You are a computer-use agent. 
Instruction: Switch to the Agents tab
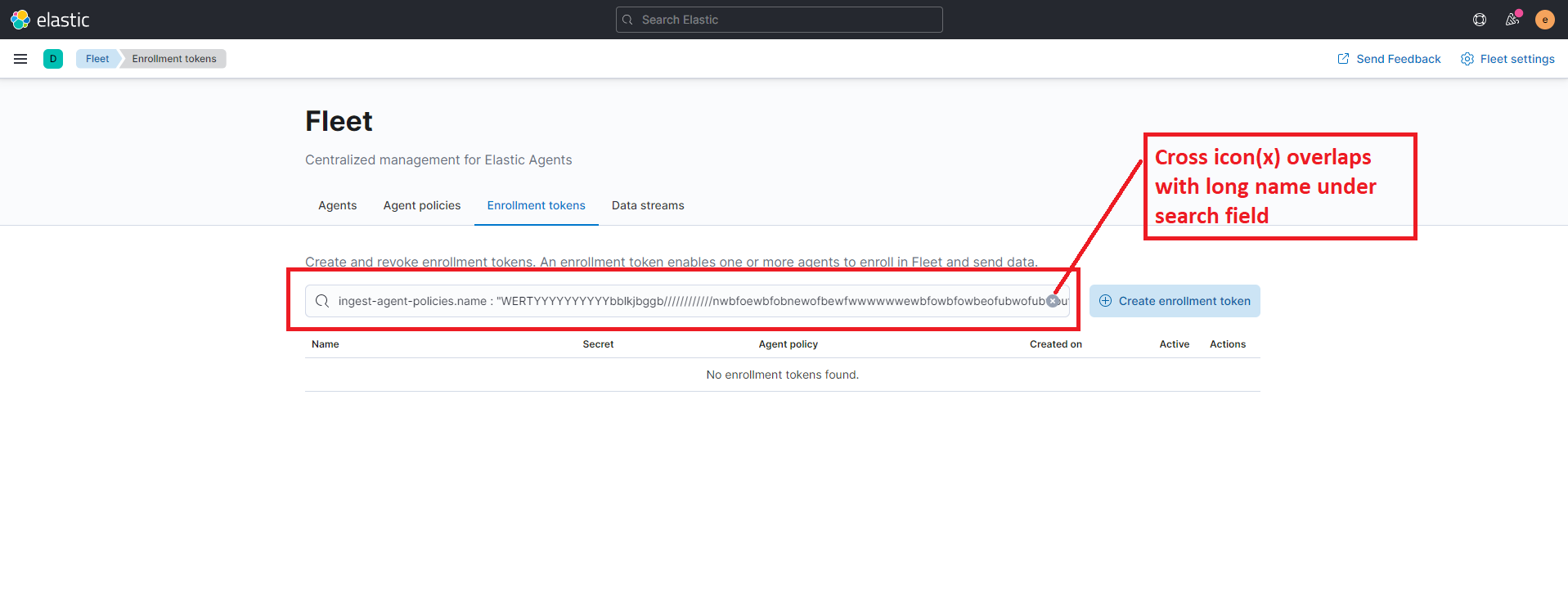click(338, 205)
